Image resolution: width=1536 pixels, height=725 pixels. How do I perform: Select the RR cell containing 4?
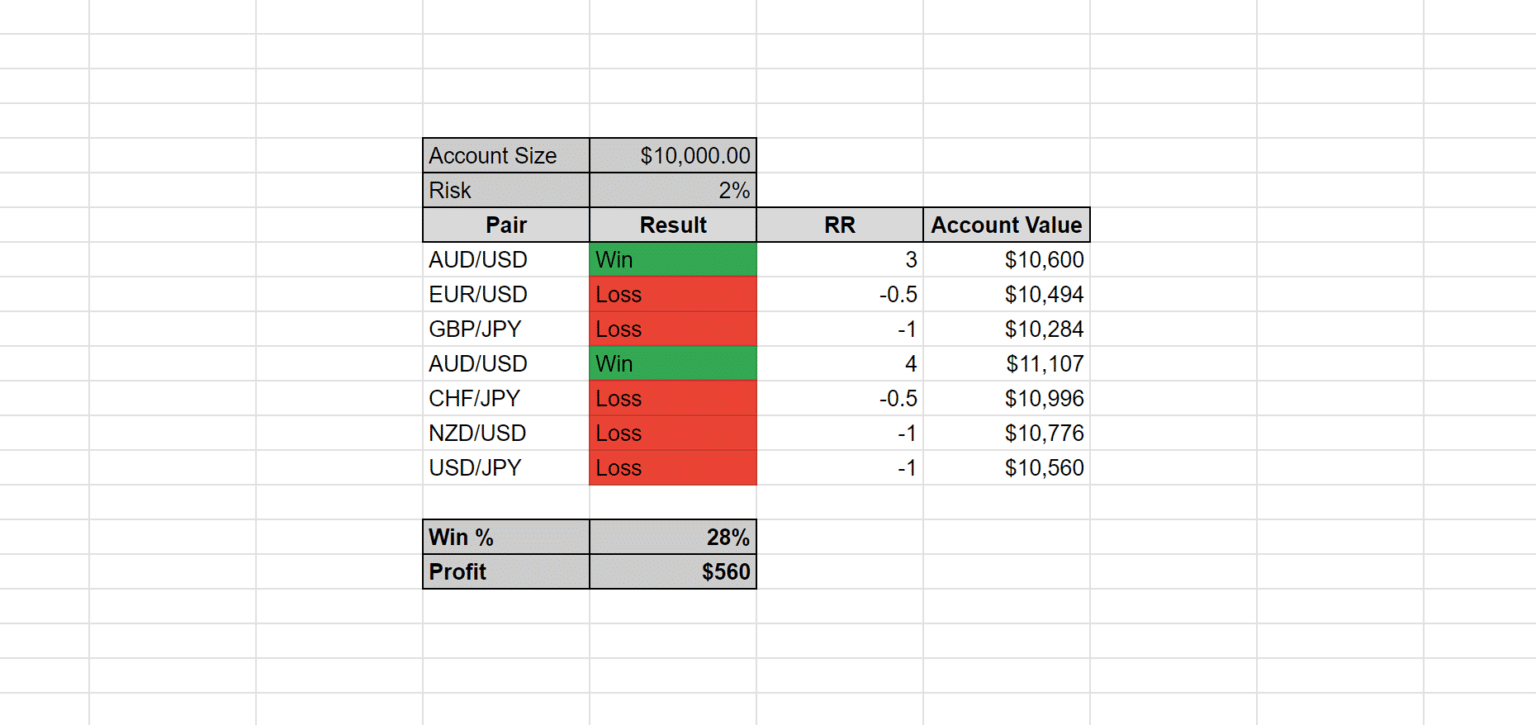[840, 364]
